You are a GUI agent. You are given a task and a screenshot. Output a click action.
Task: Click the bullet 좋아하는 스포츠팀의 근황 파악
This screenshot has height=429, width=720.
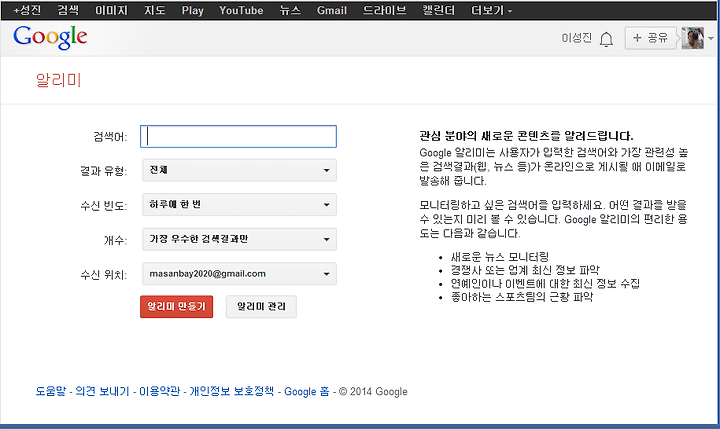pos(522,297)
